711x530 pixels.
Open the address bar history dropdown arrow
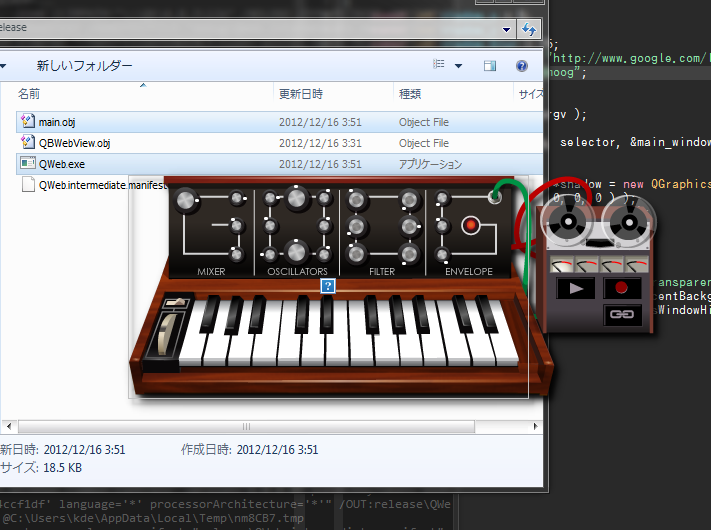pos(506,30)
